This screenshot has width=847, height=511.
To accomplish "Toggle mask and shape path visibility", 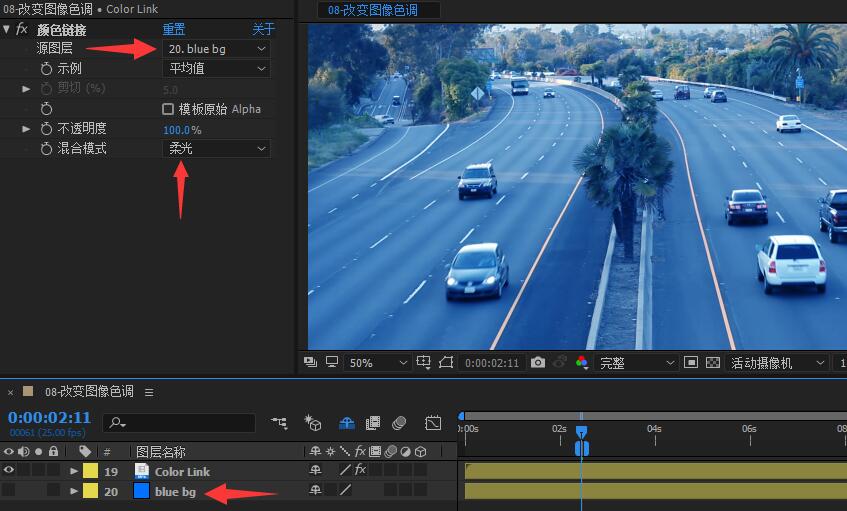I will click(446, 362).
